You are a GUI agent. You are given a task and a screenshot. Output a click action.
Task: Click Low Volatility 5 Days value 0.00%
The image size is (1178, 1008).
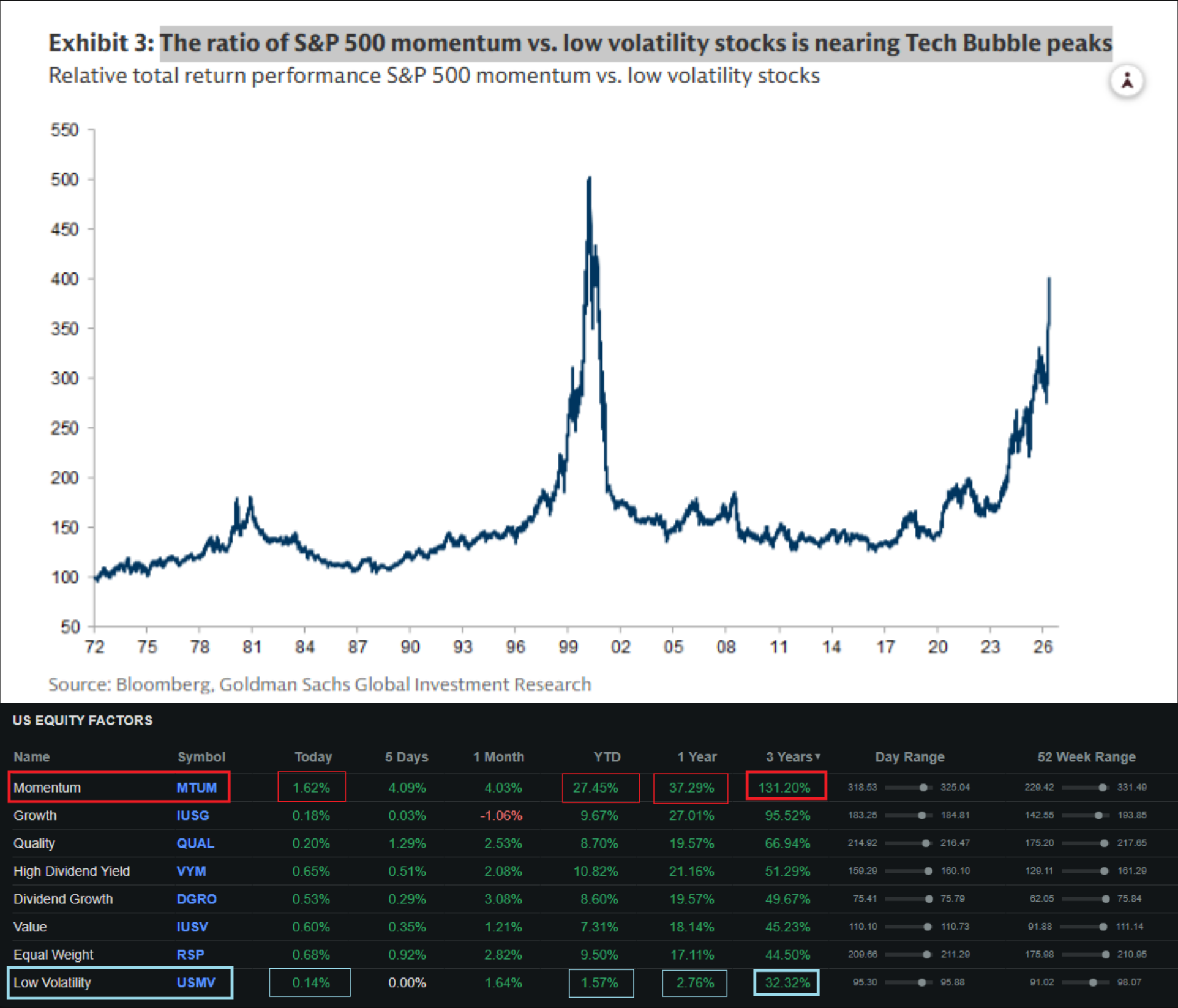tap(407, 983)
